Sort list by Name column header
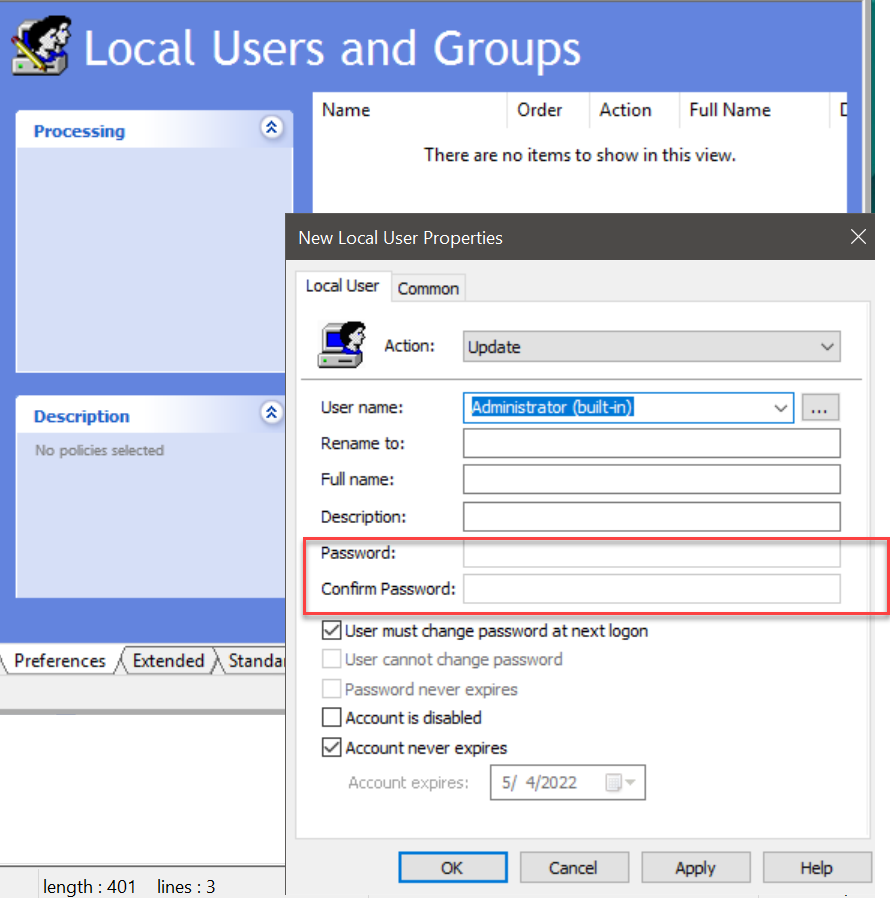The image size is (890, 898). (x=410, y=110)
